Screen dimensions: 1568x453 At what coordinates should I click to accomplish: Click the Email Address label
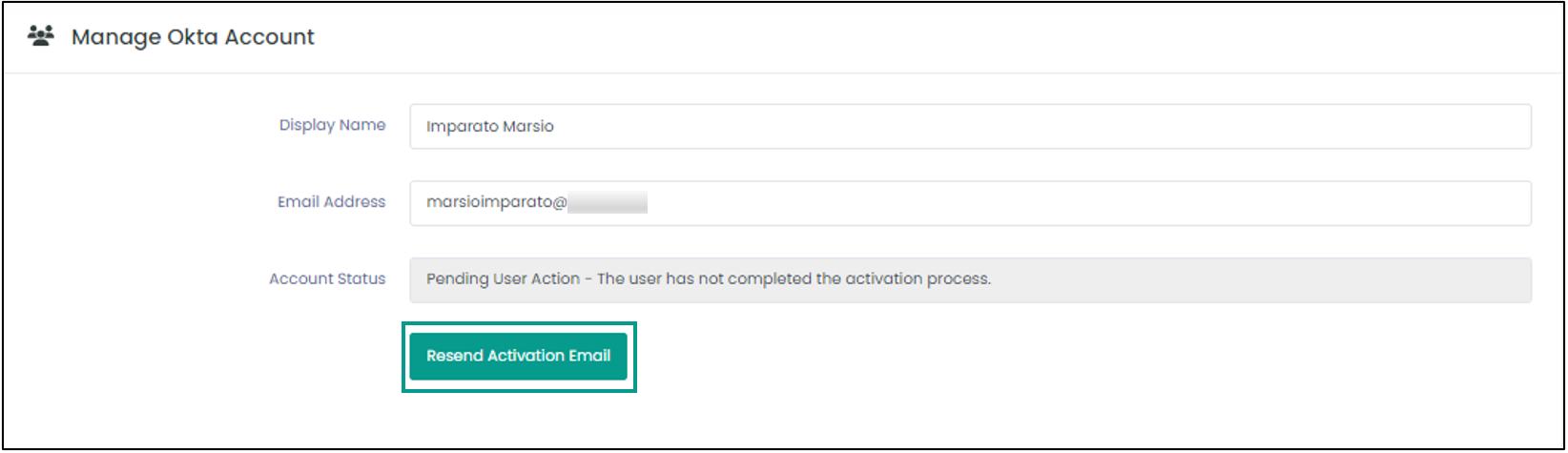[x=331, y=202]
